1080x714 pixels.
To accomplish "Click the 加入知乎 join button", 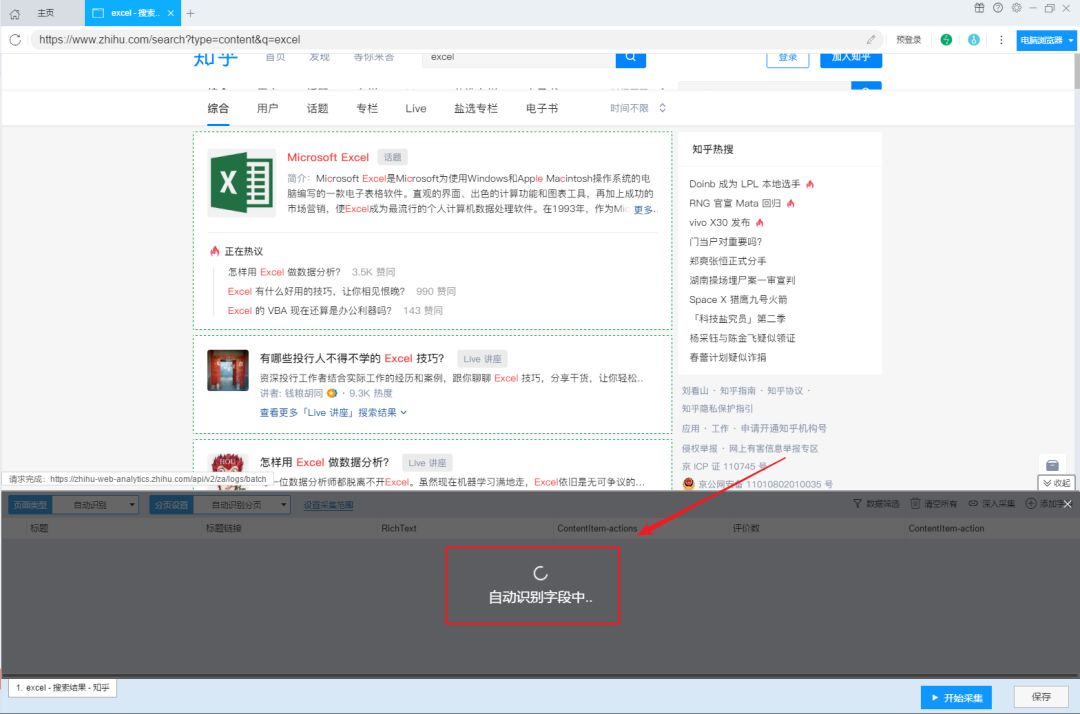I will (851, 59).
